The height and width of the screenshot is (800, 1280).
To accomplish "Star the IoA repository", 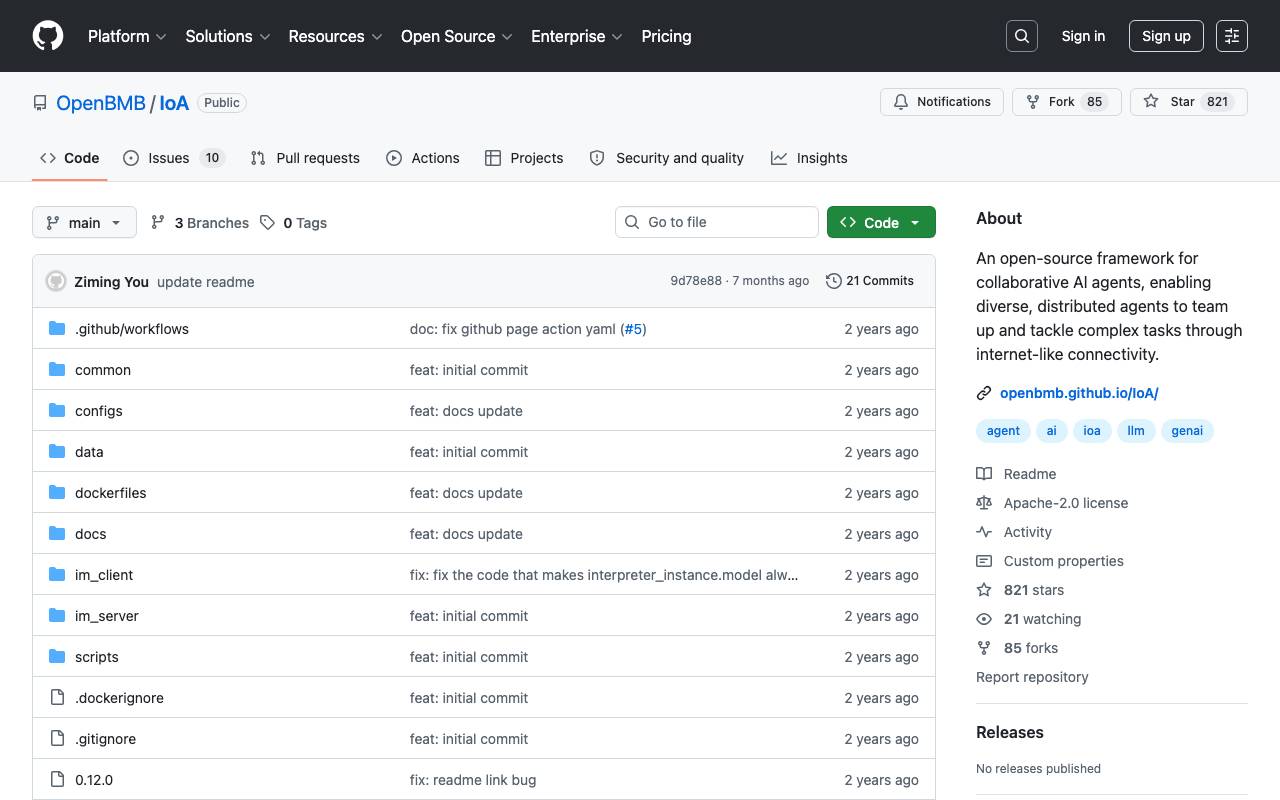I will coord(1189,102).
